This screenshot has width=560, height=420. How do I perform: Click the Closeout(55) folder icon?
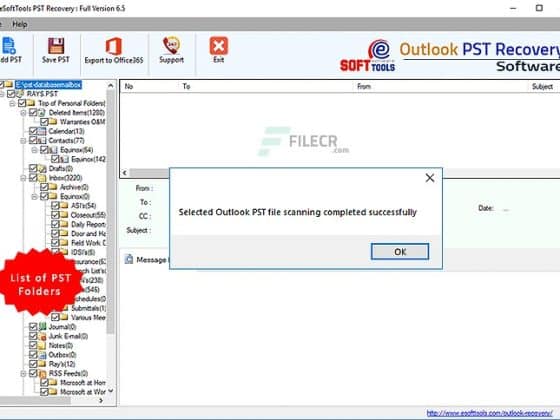[x=64, y=215]
